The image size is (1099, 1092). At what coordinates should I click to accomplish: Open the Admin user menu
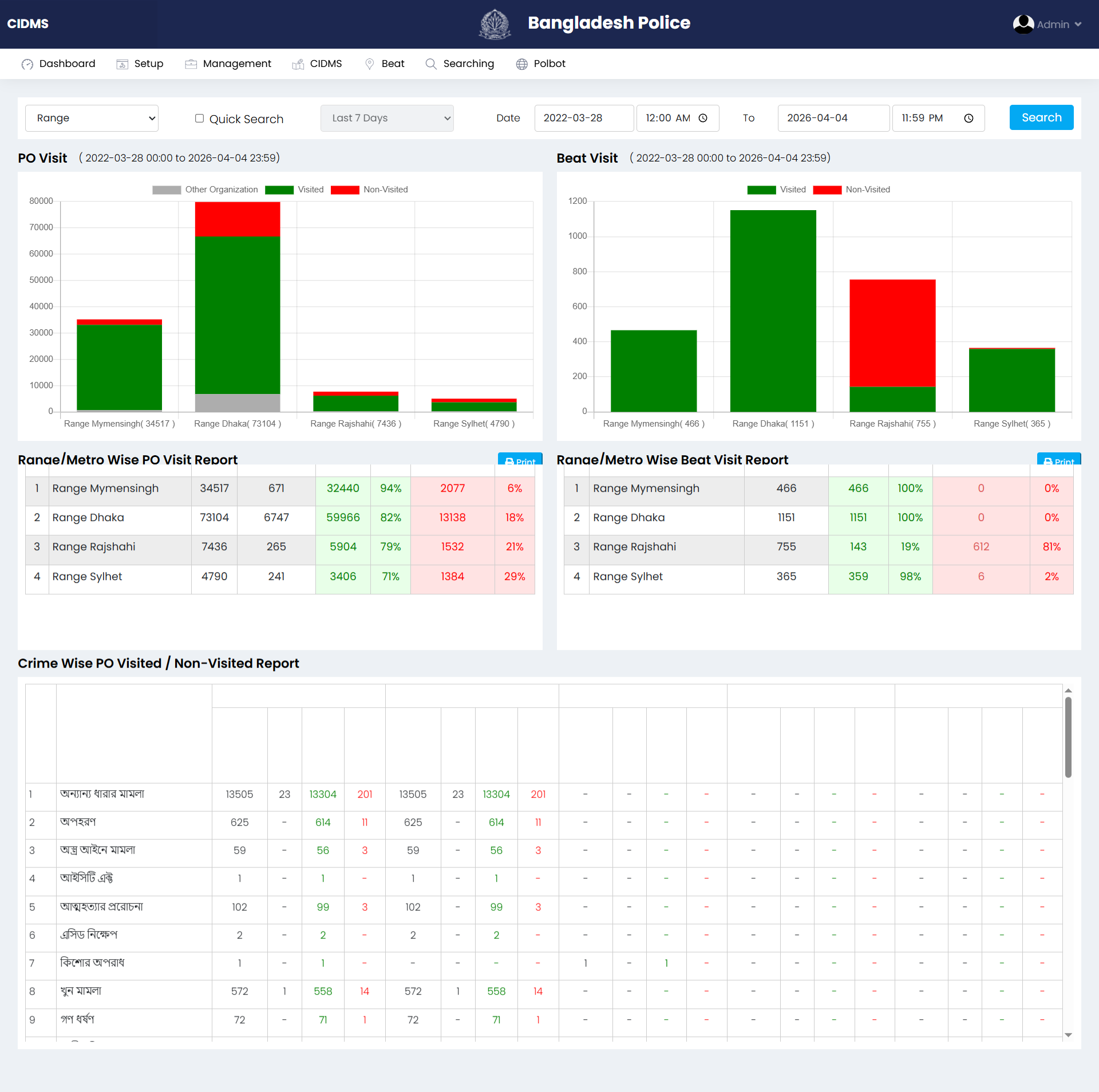point(1047,25)
